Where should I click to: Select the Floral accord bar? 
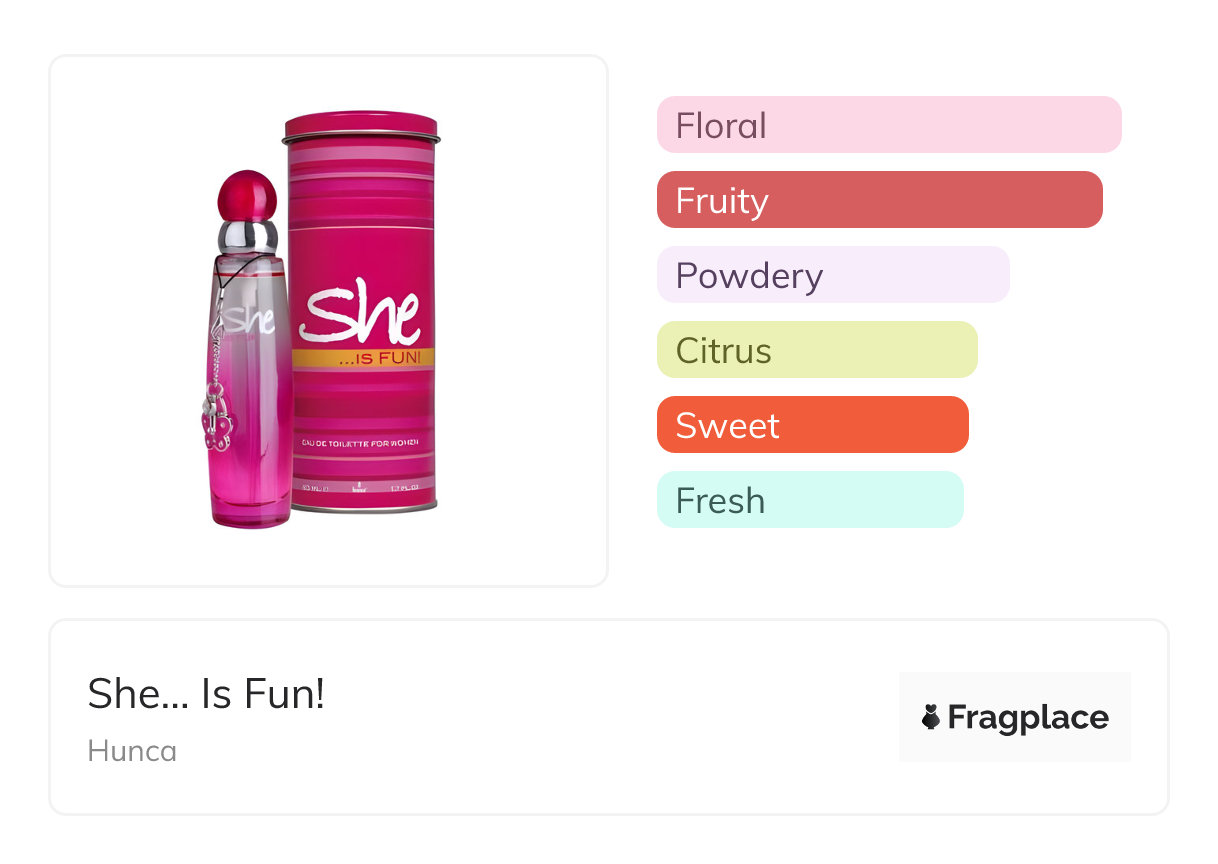(888, 125)
